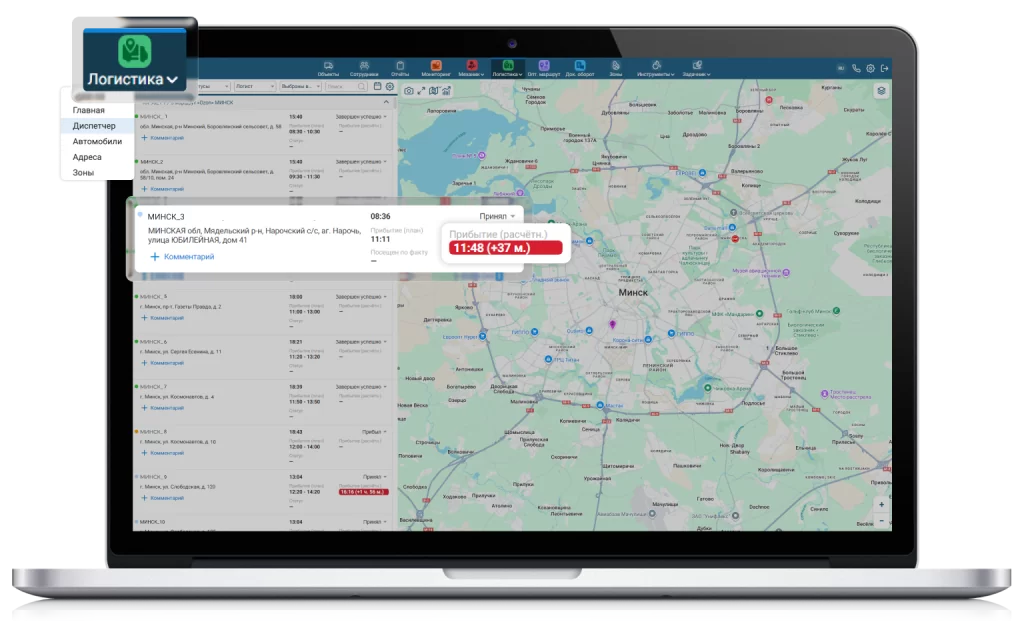Open the Мониторинг module icon
The height and width of the screenshot is (640, 1024).
click(436, 68)
